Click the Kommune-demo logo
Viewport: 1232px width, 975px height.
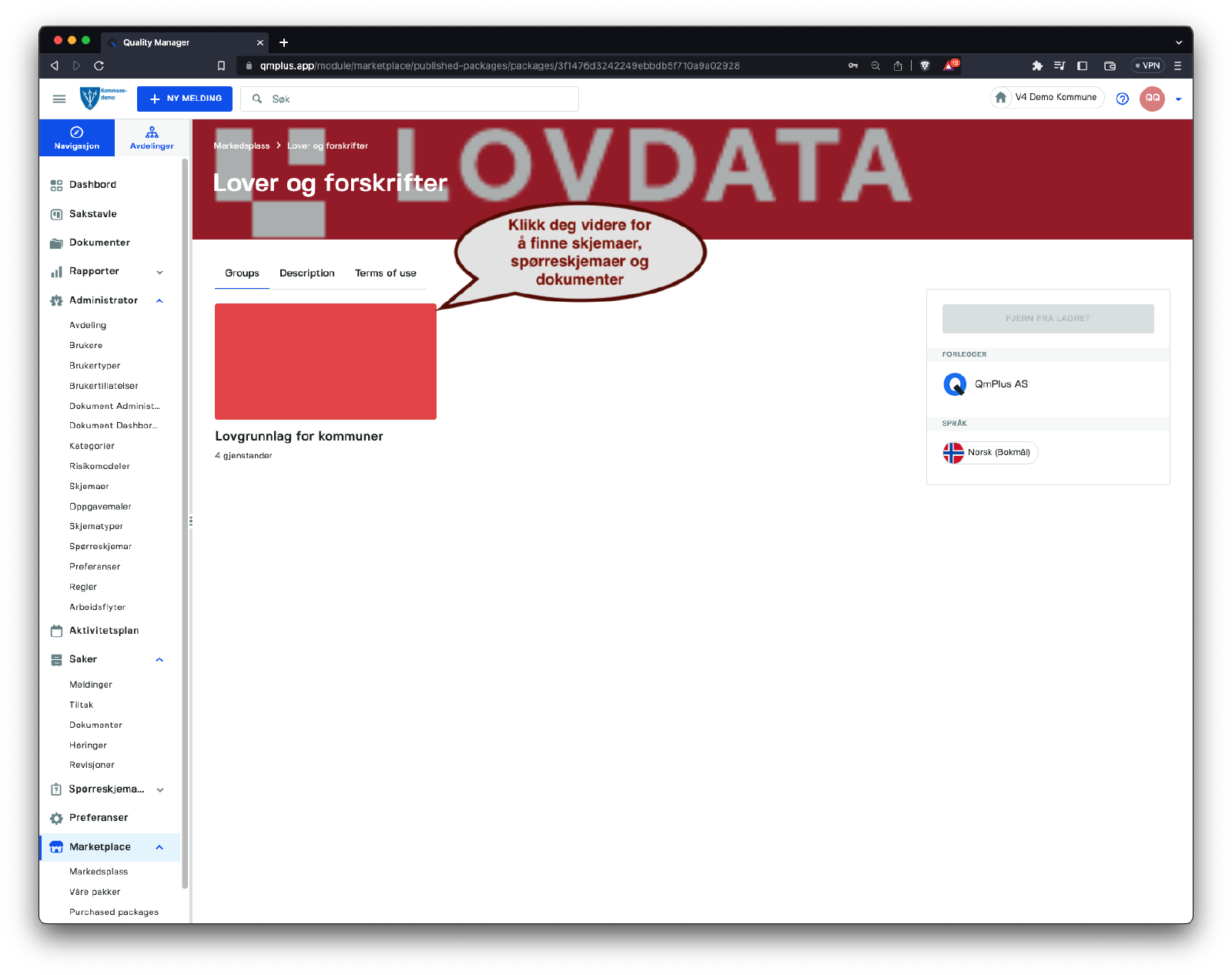pos(102,98)
